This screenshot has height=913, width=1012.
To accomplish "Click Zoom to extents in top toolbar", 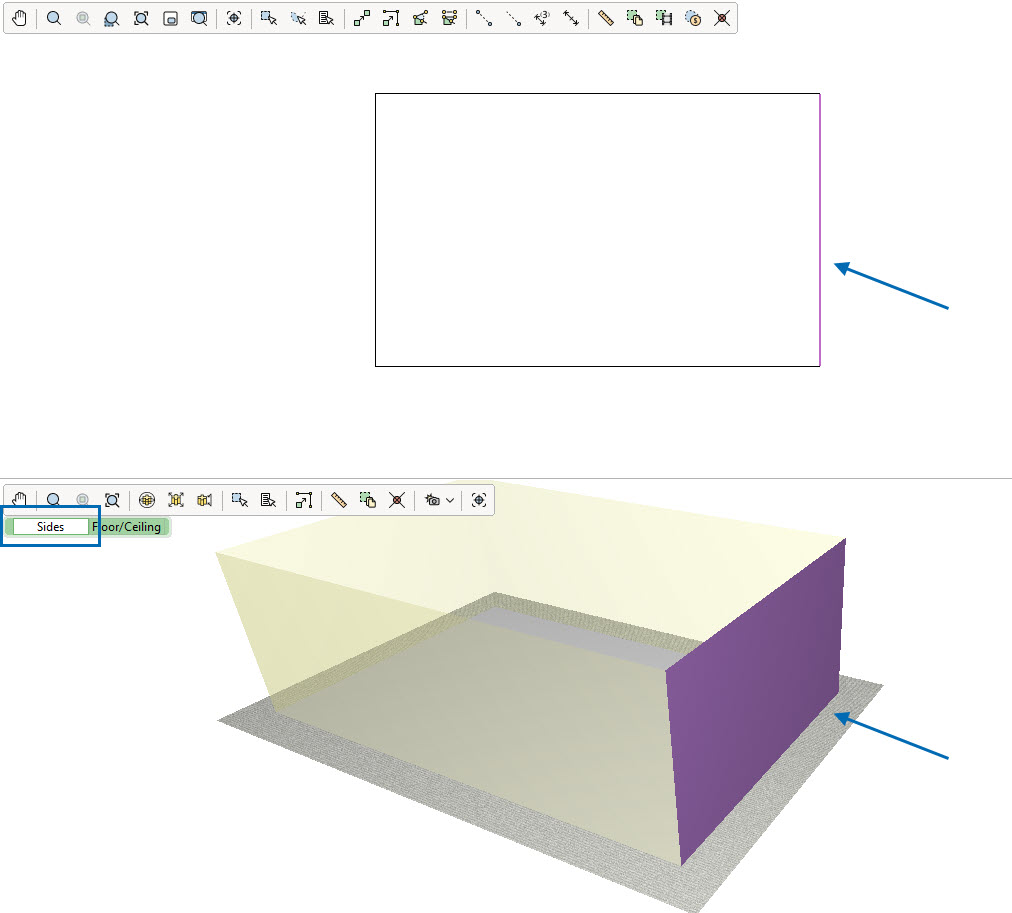I will [x=141, y=18].
